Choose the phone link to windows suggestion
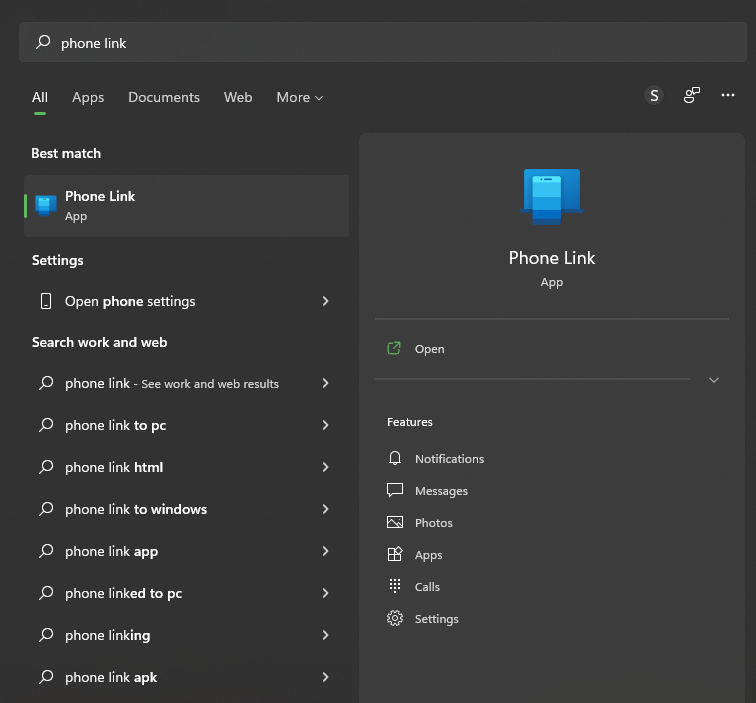 point(186,509)
